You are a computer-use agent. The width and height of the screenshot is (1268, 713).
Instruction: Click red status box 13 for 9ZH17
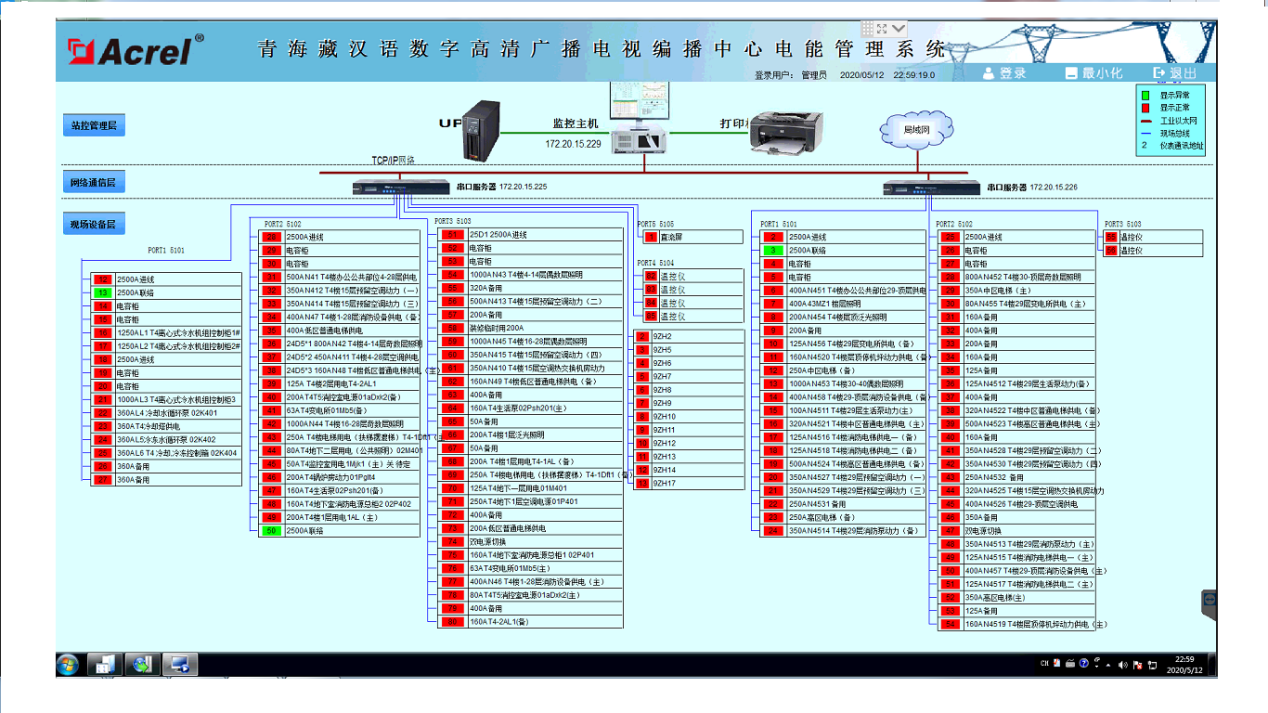tap(642, 483)
